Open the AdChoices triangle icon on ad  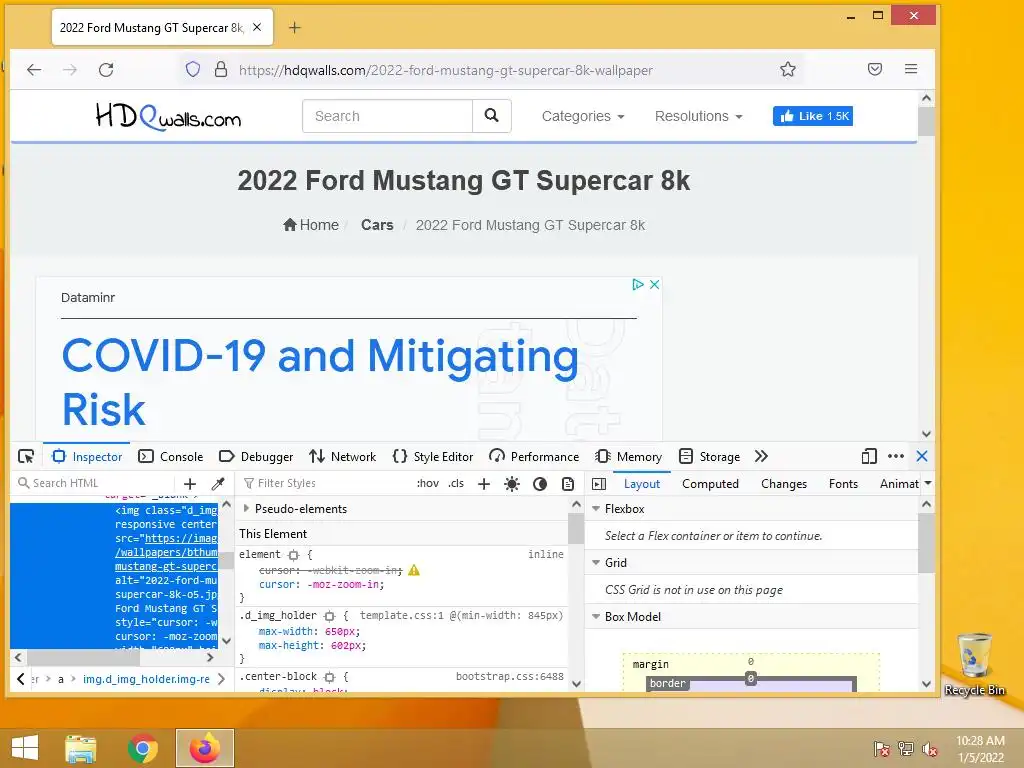click(x=638, y=285)
